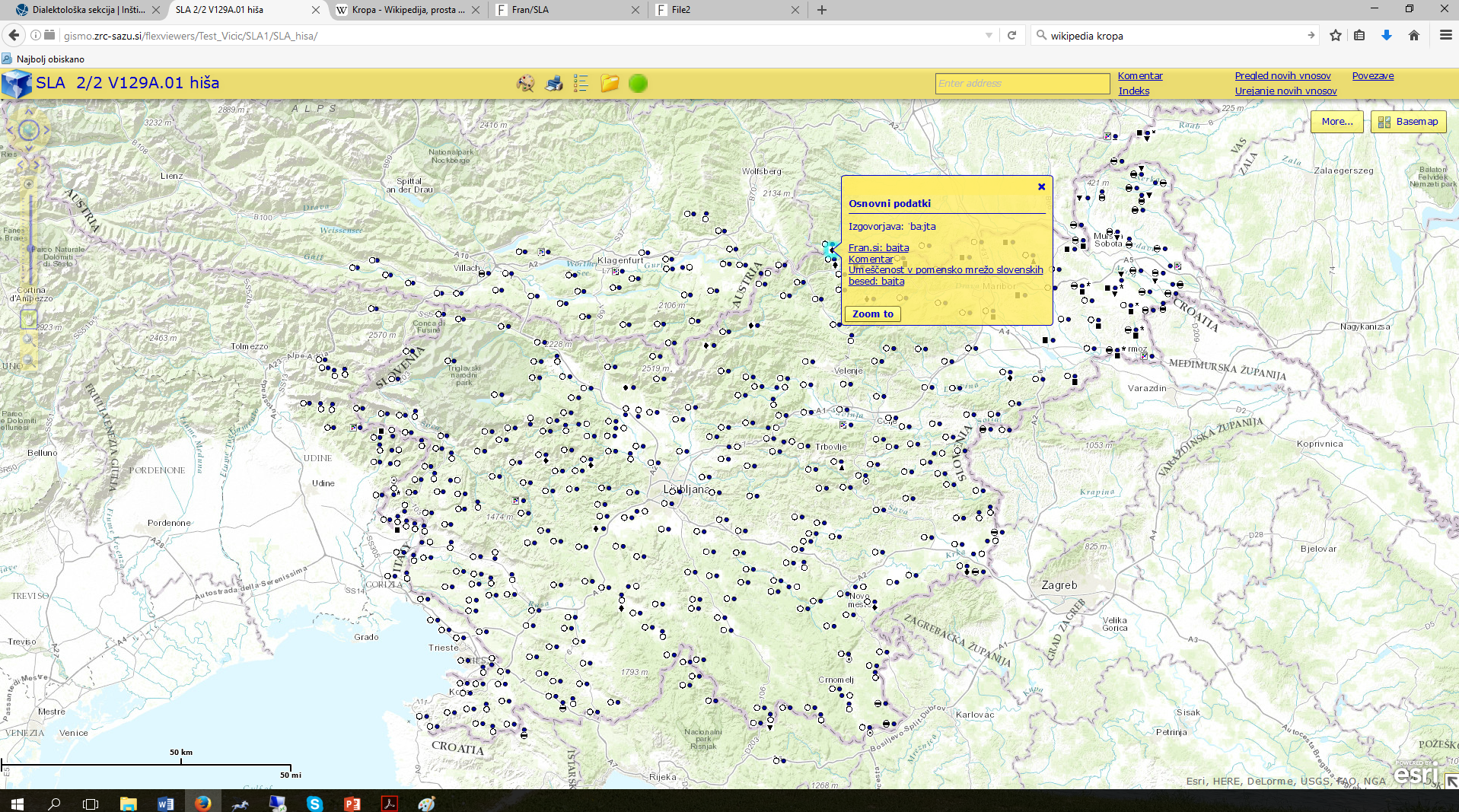Open PowerPoint from the taskbar
1459x812 pixels.
click(x=352, y=803)
